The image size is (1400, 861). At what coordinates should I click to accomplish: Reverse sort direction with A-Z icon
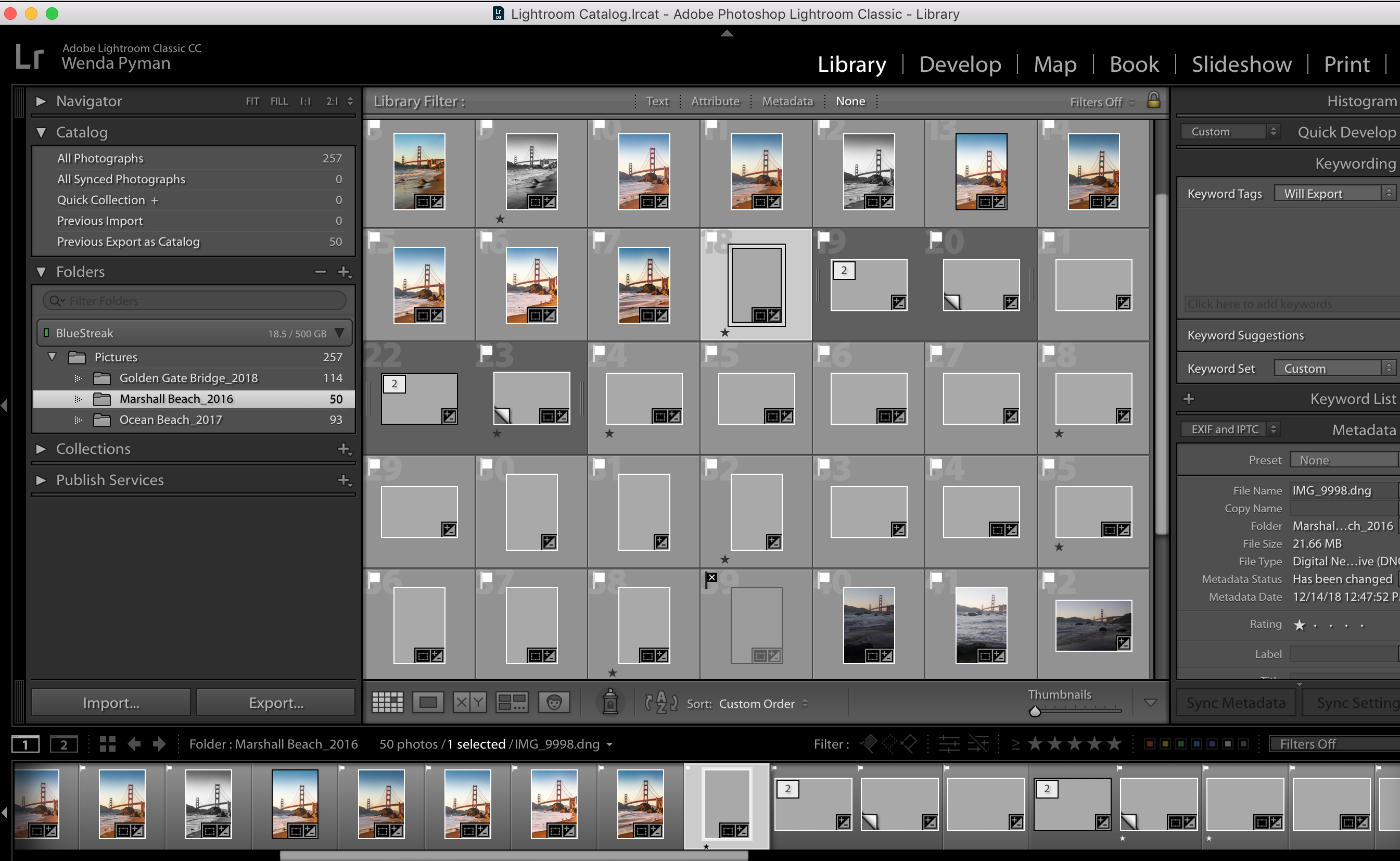pyautogui.click(x=660, y=702)
